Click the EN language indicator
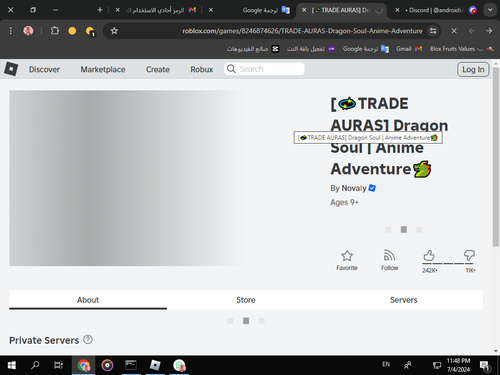This screenshot has width=500, height=375. click(x=386, y=364)
